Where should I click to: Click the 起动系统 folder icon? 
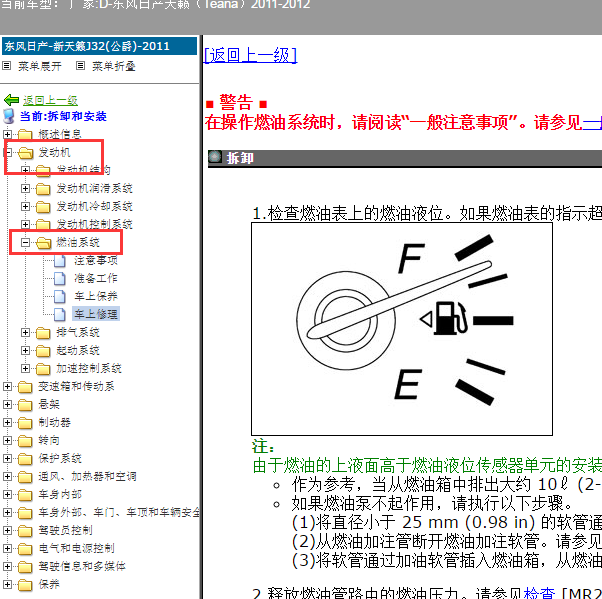pos(43,351)
